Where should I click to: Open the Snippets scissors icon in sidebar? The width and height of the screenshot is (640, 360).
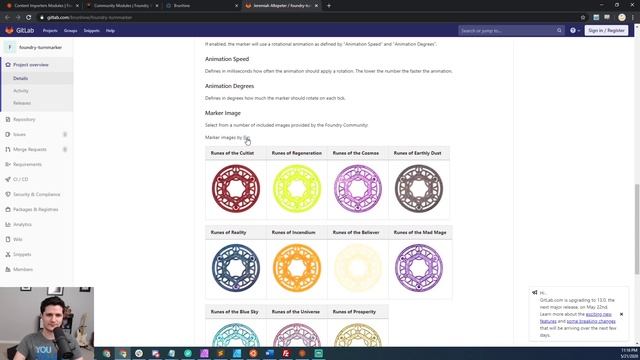[x=8, y=254]
